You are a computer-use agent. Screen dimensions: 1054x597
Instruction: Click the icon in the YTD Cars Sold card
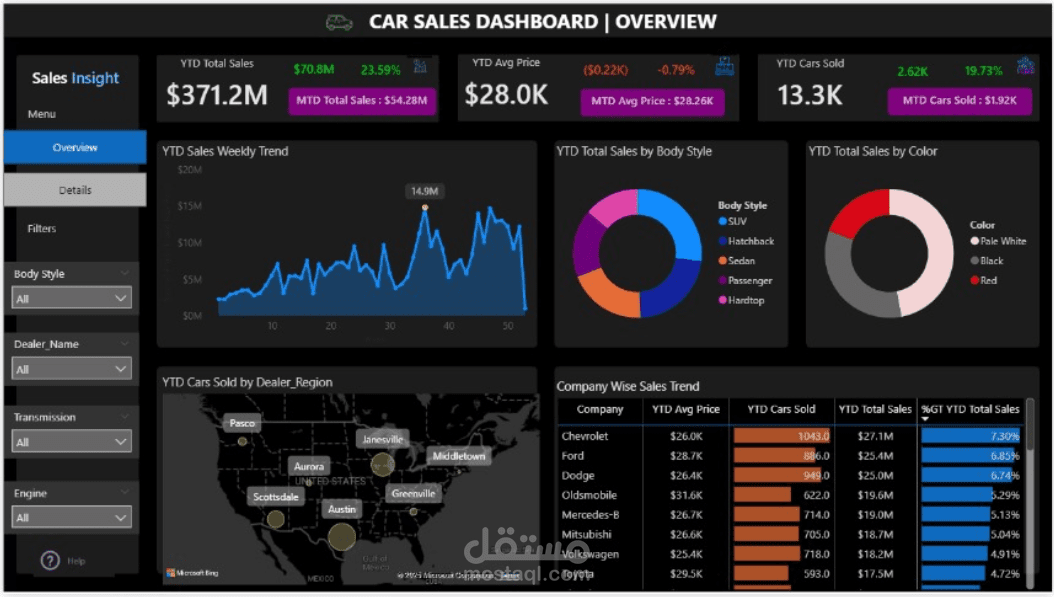coord(1025,66)
